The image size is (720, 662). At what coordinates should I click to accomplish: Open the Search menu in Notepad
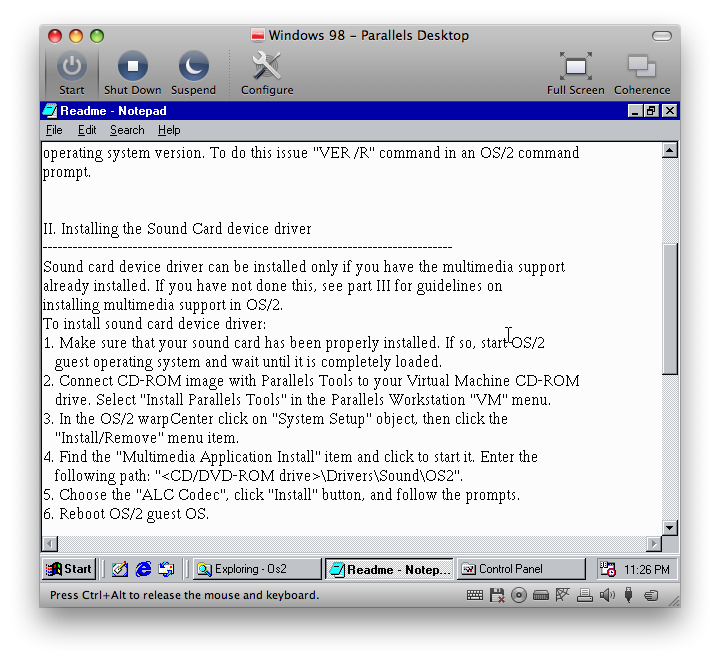point(127,130)
